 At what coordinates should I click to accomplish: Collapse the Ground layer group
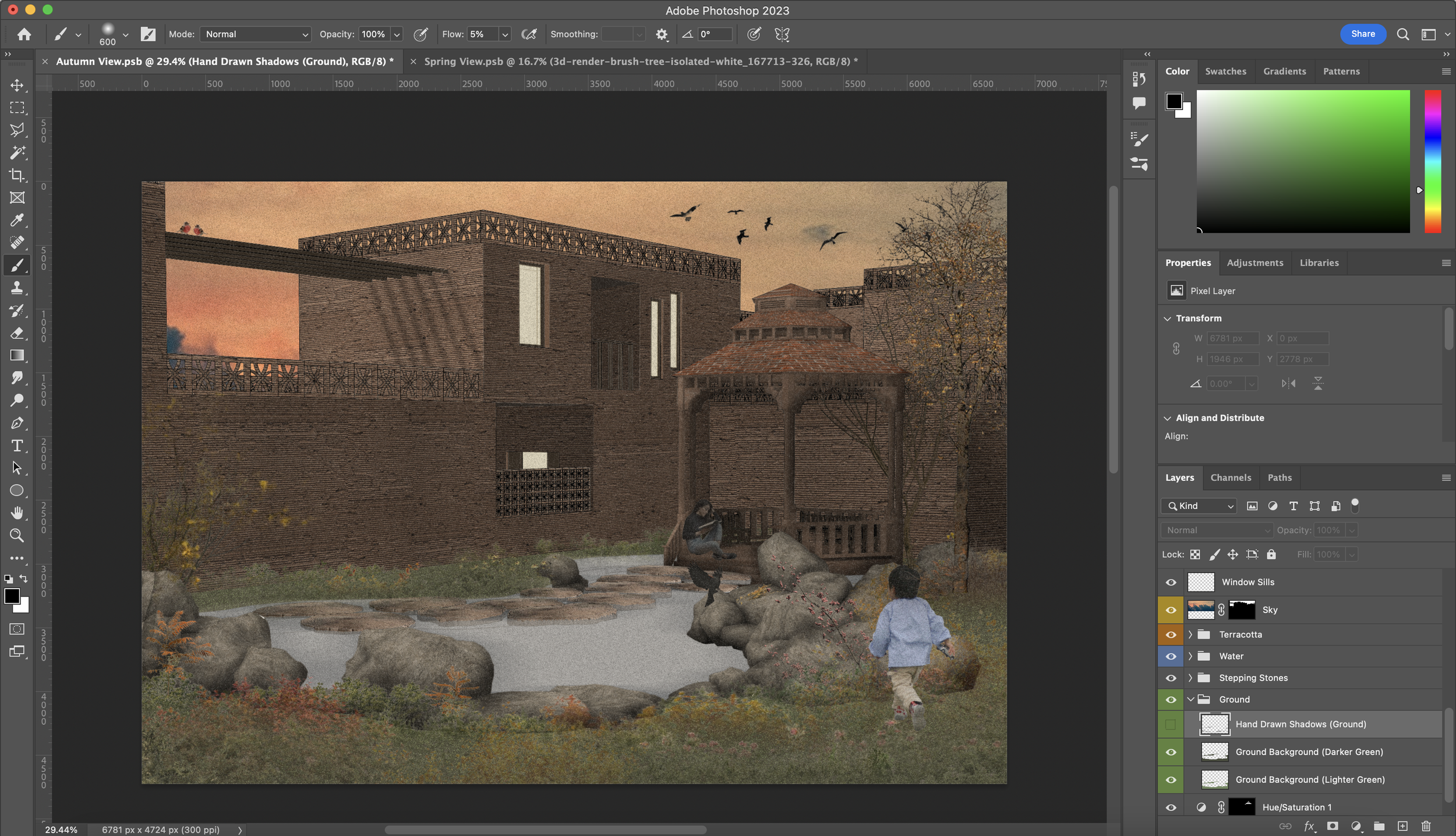click(x=1190, y=700)
